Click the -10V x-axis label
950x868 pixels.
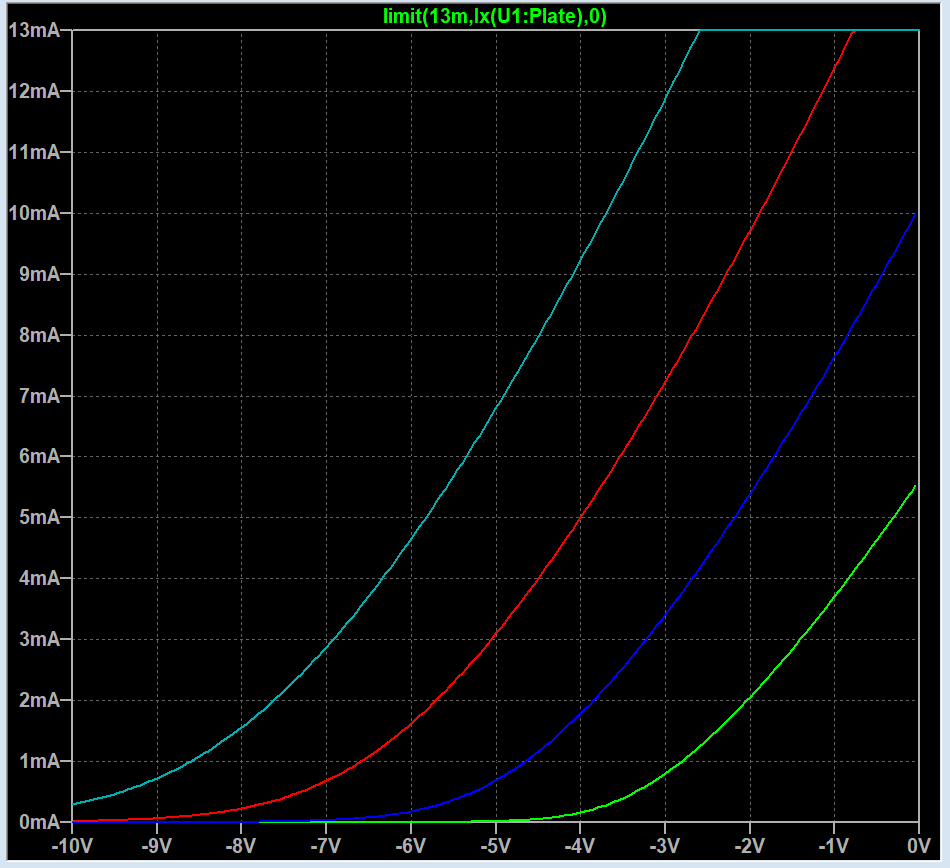(x=72, y=846)
